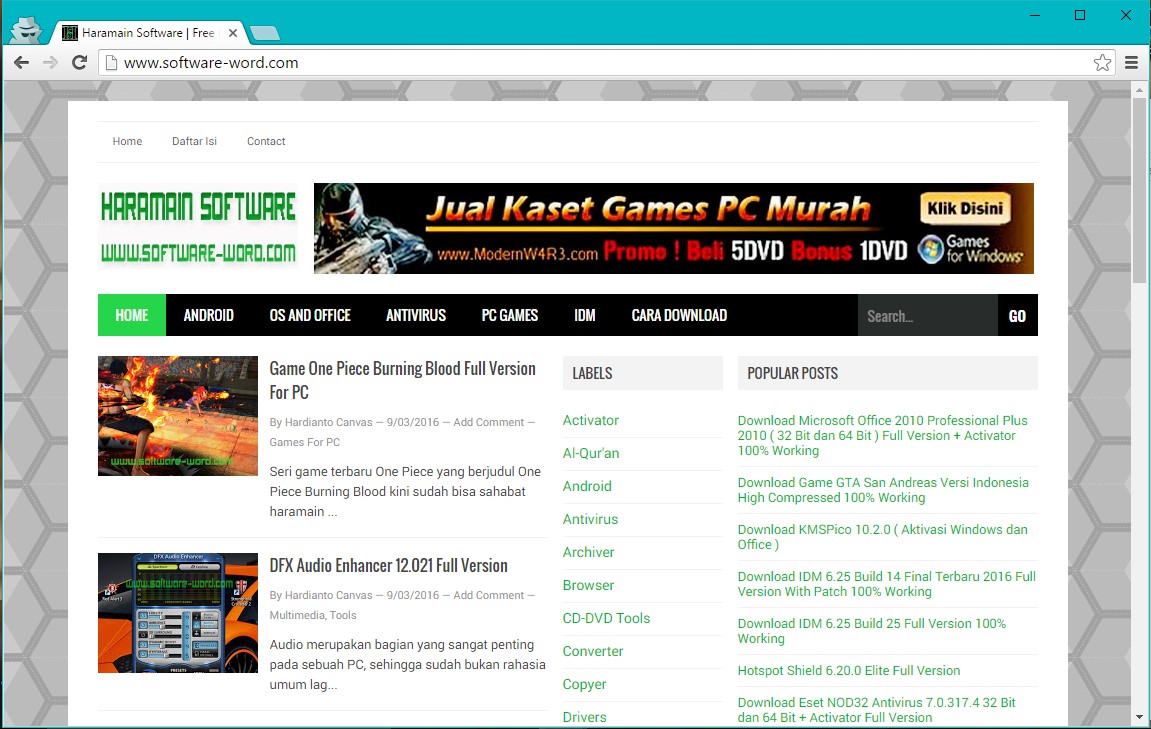Open the Converter label

tap(593, 652)
